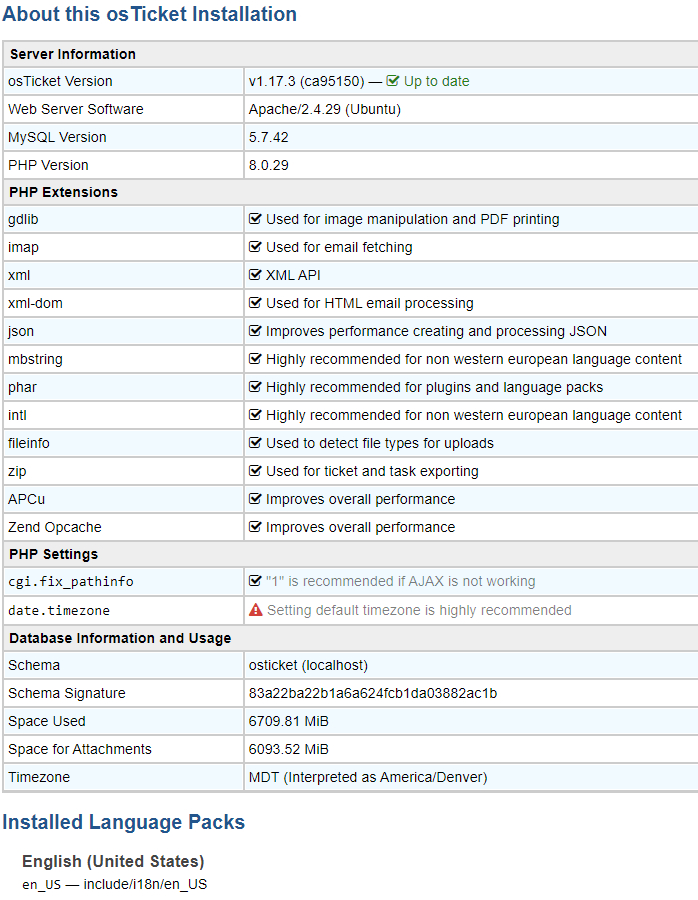Click the green Up to date link
698x900 pixels.
click(x=436, y=81)
